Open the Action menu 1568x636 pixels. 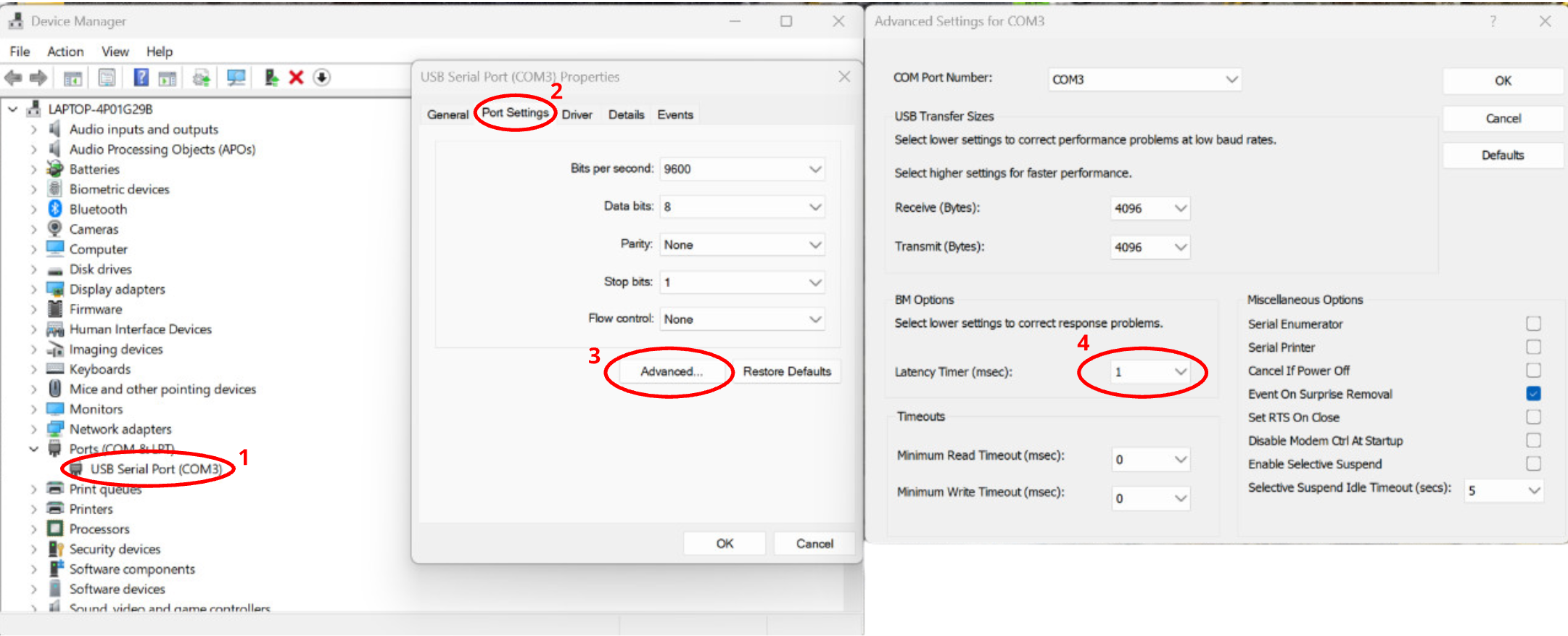click(x=65, y=51)
